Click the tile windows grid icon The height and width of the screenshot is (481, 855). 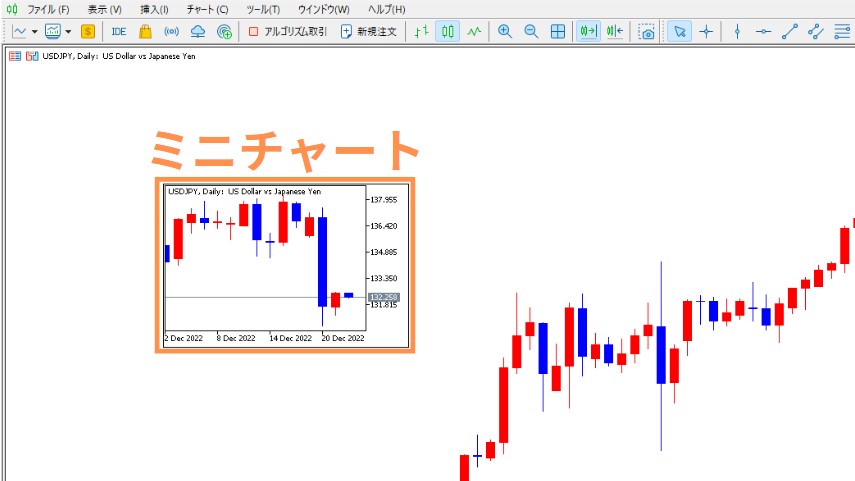(x=558, y=32)
